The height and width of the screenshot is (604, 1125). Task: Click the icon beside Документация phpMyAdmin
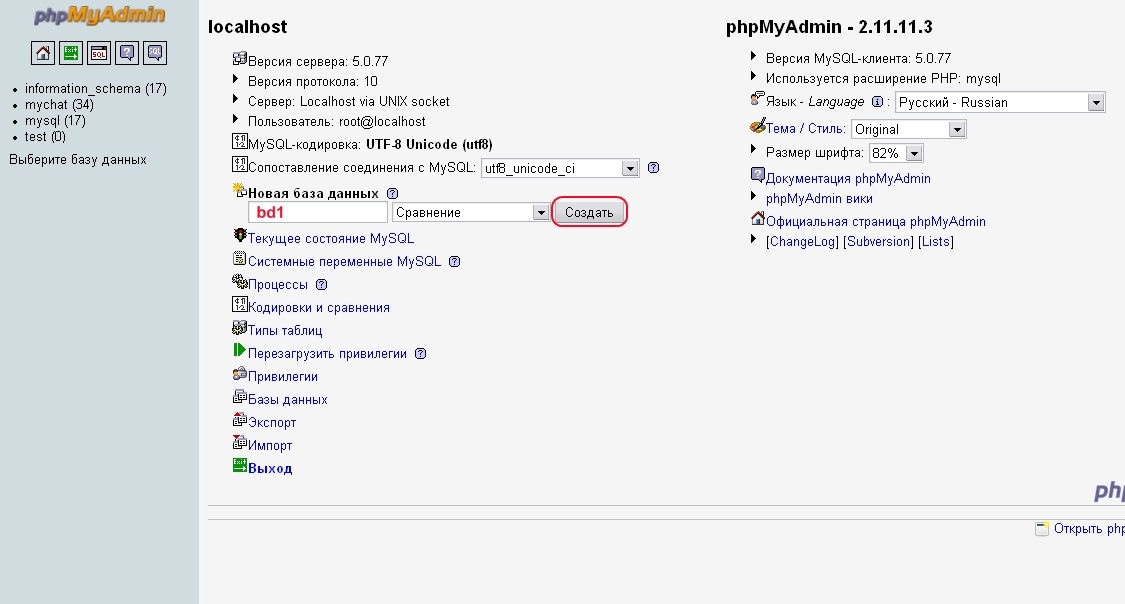[758, 175]
